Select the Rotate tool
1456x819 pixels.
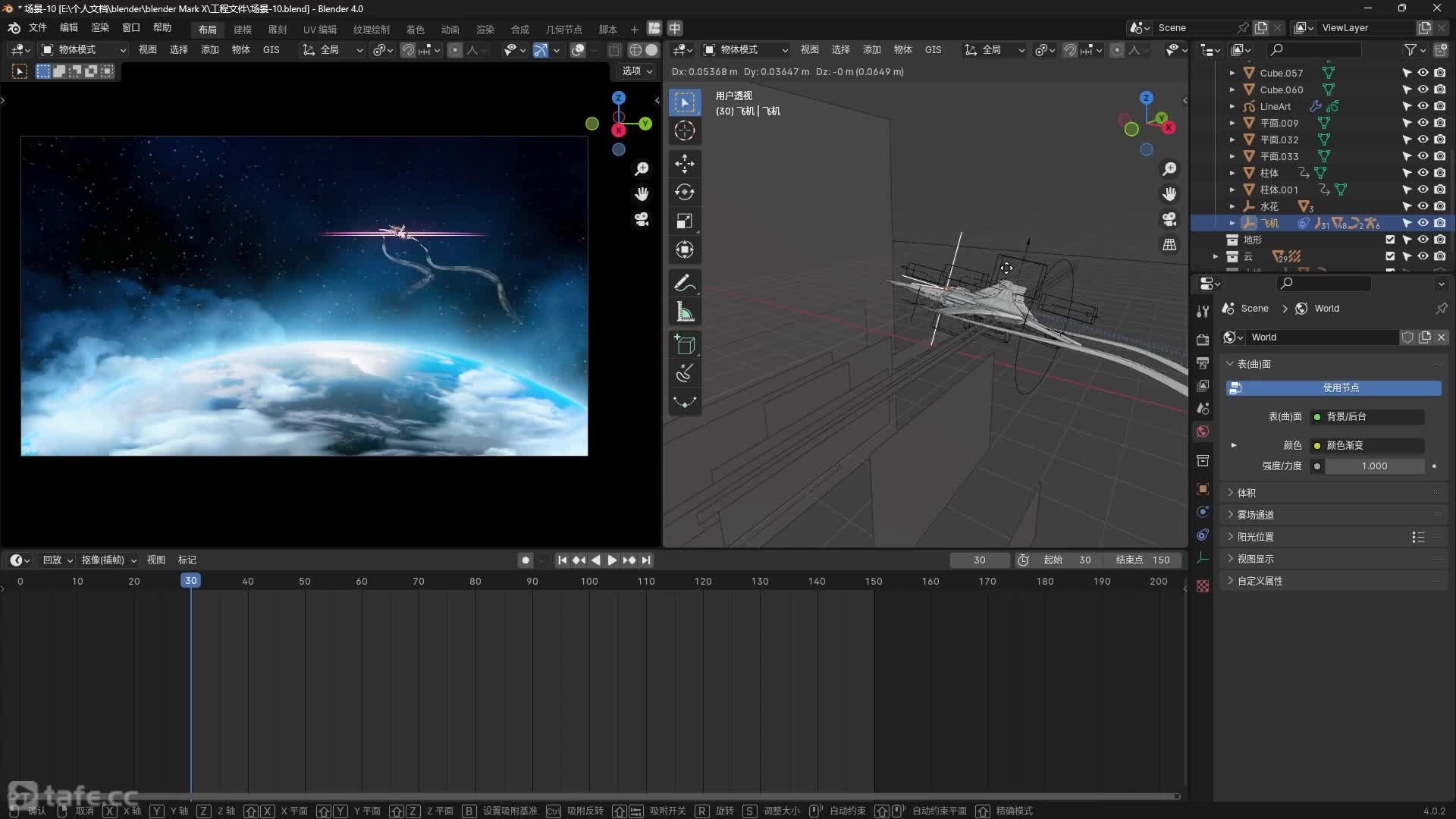pos(684,193)
